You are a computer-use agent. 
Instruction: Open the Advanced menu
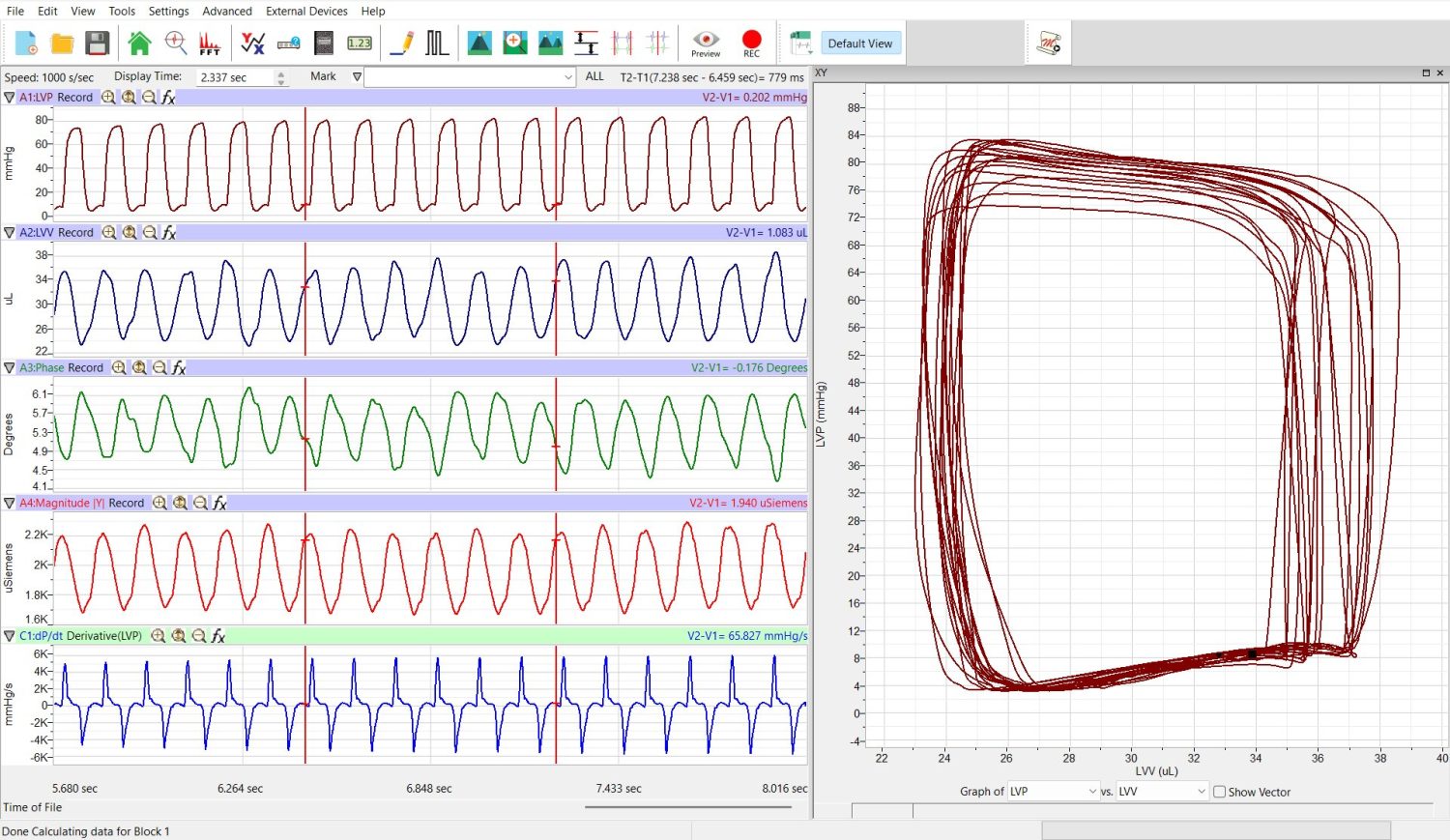point(227,12)
